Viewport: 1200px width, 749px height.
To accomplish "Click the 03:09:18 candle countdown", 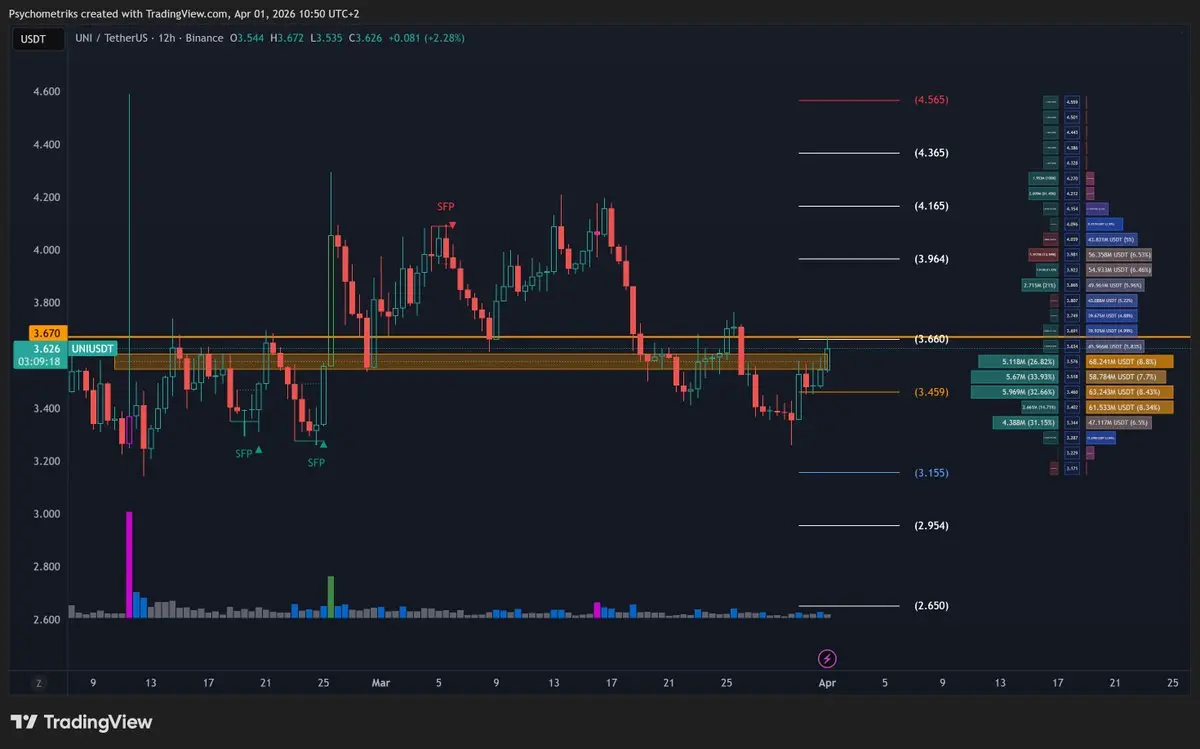I will [x=40, y=363].
